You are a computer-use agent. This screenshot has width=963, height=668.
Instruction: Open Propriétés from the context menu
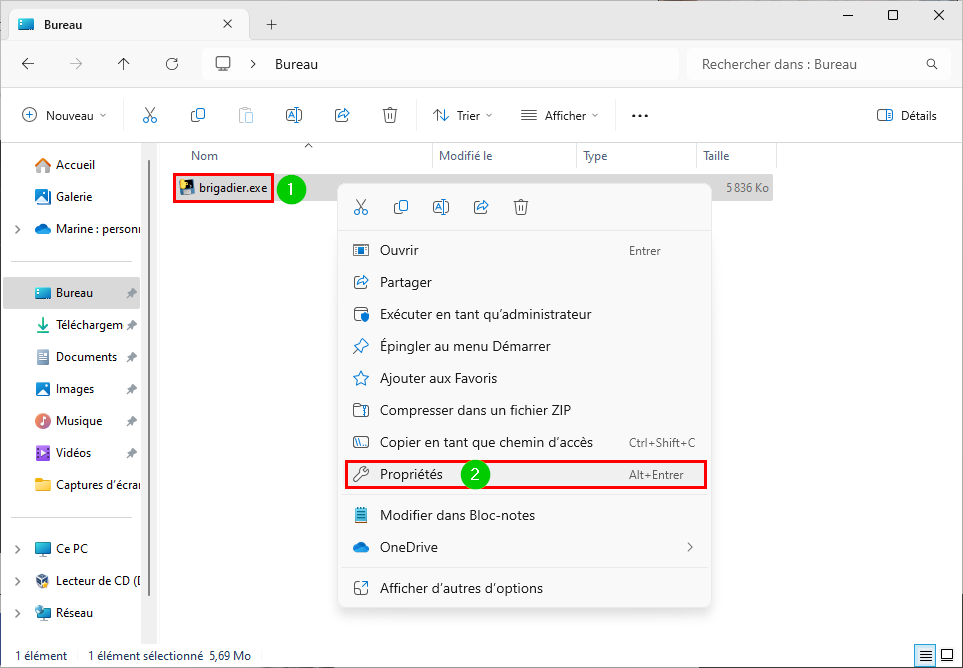pos(524,475)
